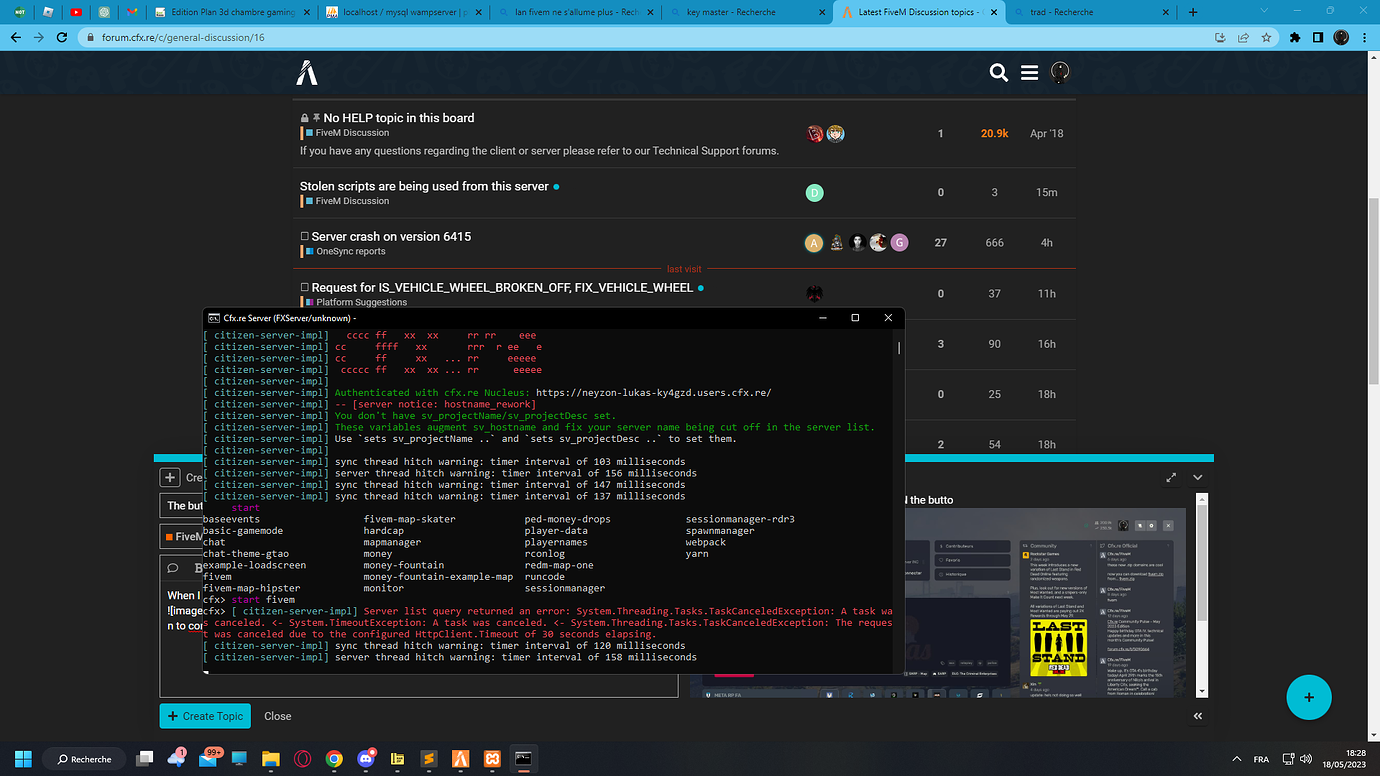Toggle fullscreen composer with the expand arrows icon
The height and width of the screenshot is (776, 1380).
pos(1171,478)
